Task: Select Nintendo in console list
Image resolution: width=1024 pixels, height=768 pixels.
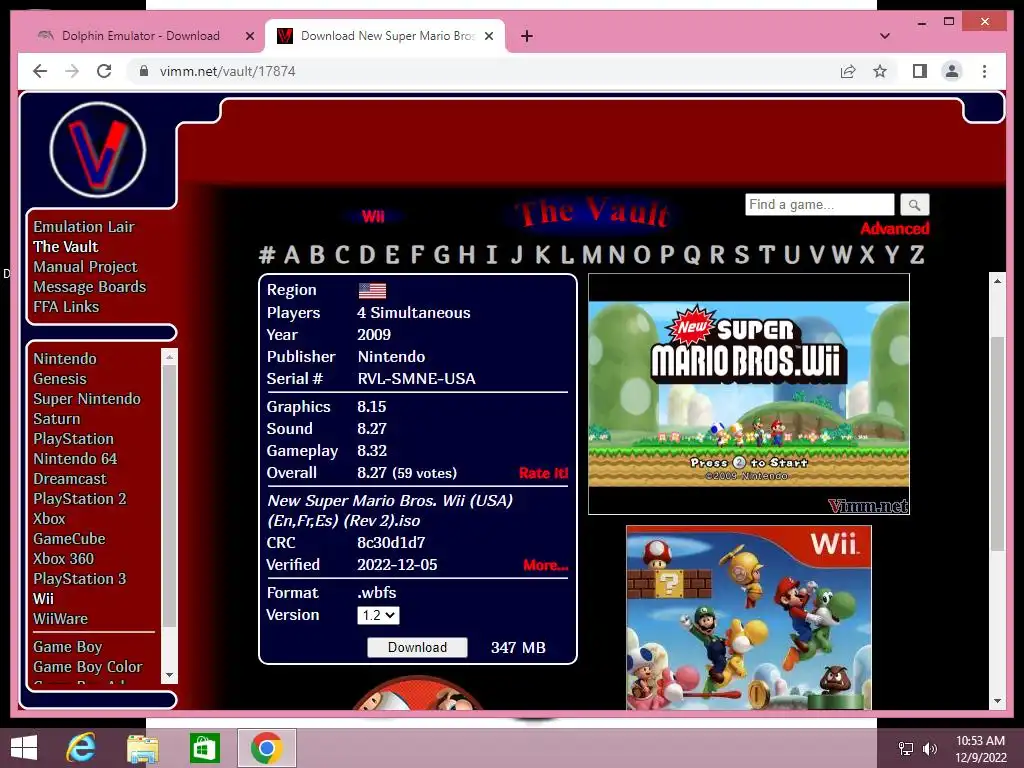Action: pos(65,359)
